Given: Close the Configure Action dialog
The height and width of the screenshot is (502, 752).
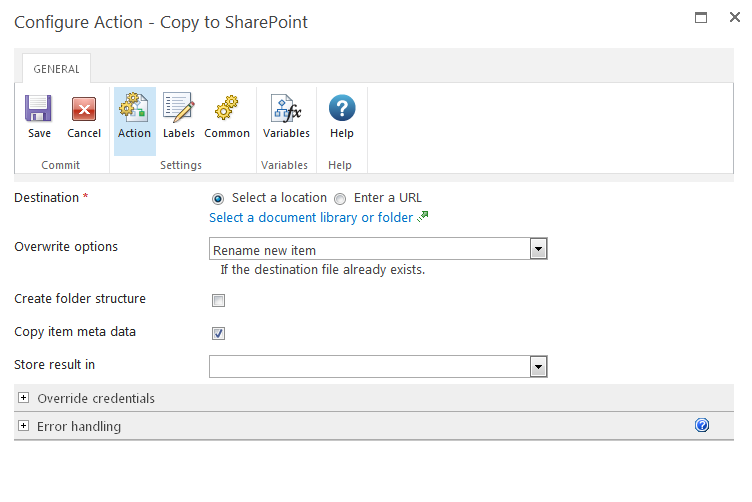Looking at the screenshot, I should [x=734, y=17].
